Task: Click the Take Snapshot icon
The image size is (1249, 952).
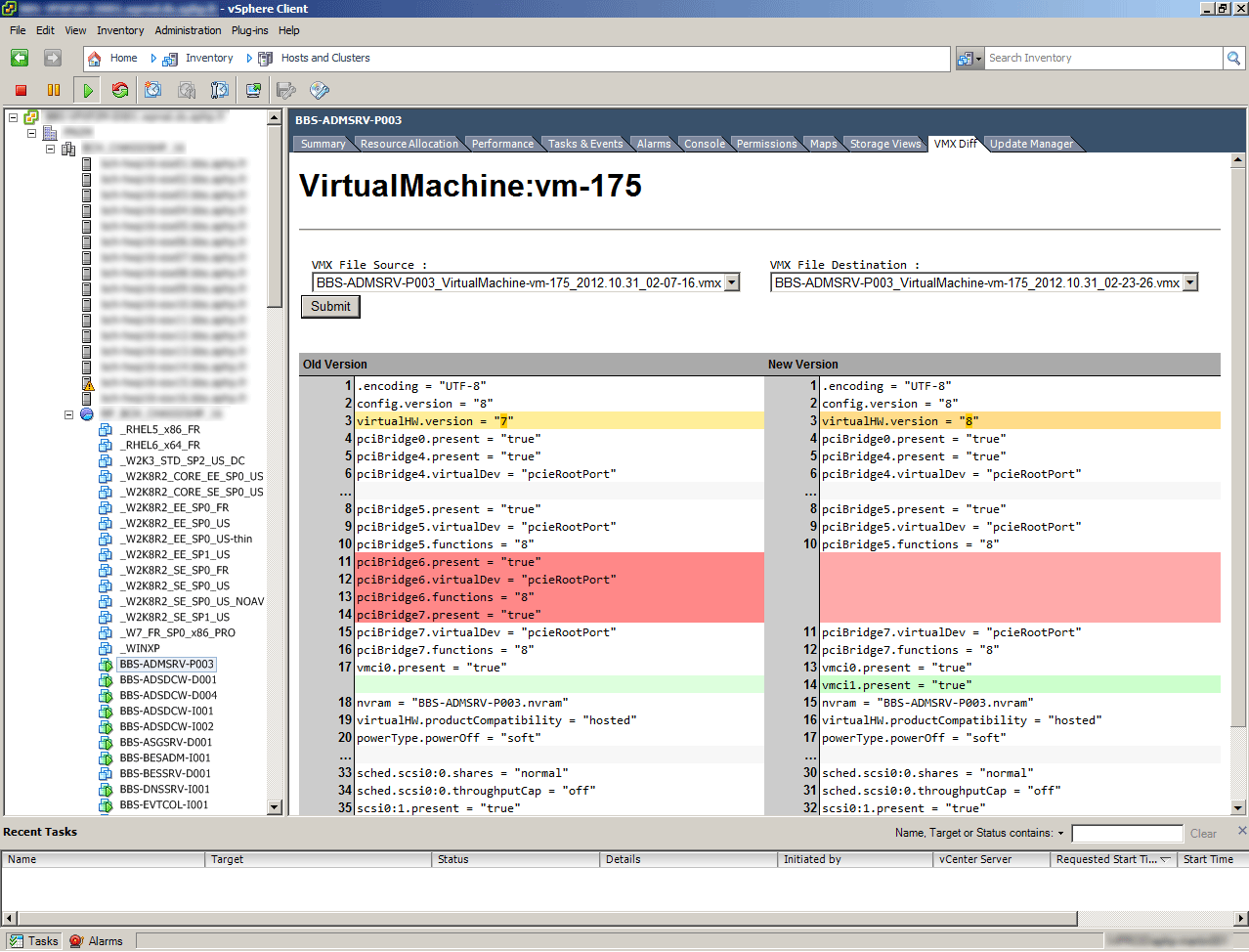Action: pyautogui.click(x=153, y=91)
